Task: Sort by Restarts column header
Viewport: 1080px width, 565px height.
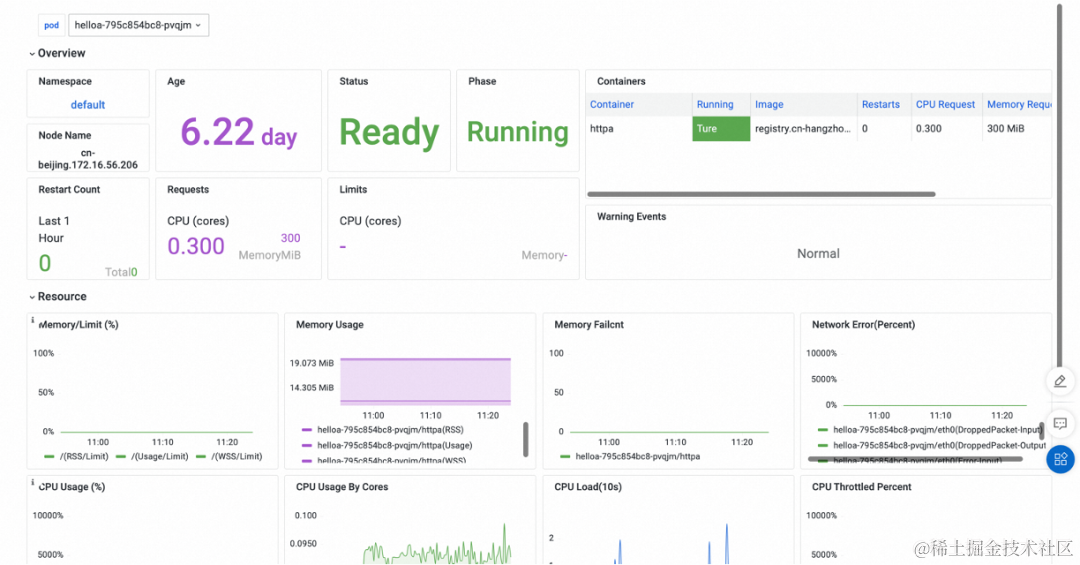Action: tap(880, 105)
